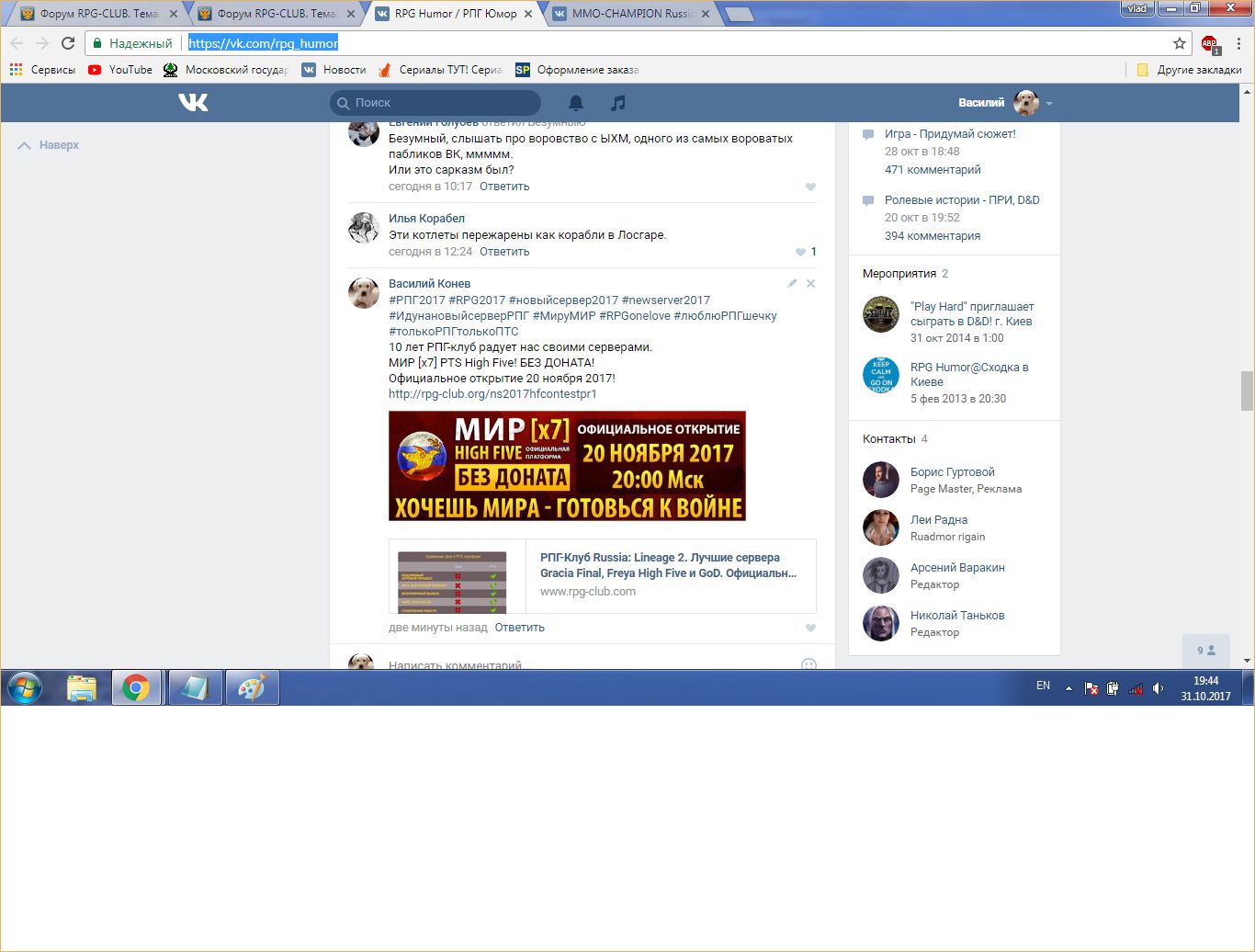Screen dimensions: 1255x952
Task: Click Ответить under the 10:17 comment
Action: coord(504,187)
